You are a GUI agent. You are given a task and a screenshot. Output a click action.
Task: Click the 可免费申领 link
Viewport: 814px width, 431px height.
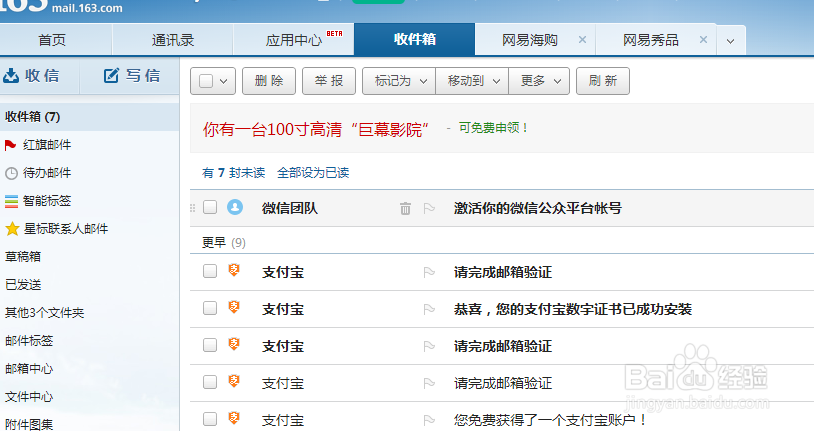pyautogui.click(x=493, y=128)
